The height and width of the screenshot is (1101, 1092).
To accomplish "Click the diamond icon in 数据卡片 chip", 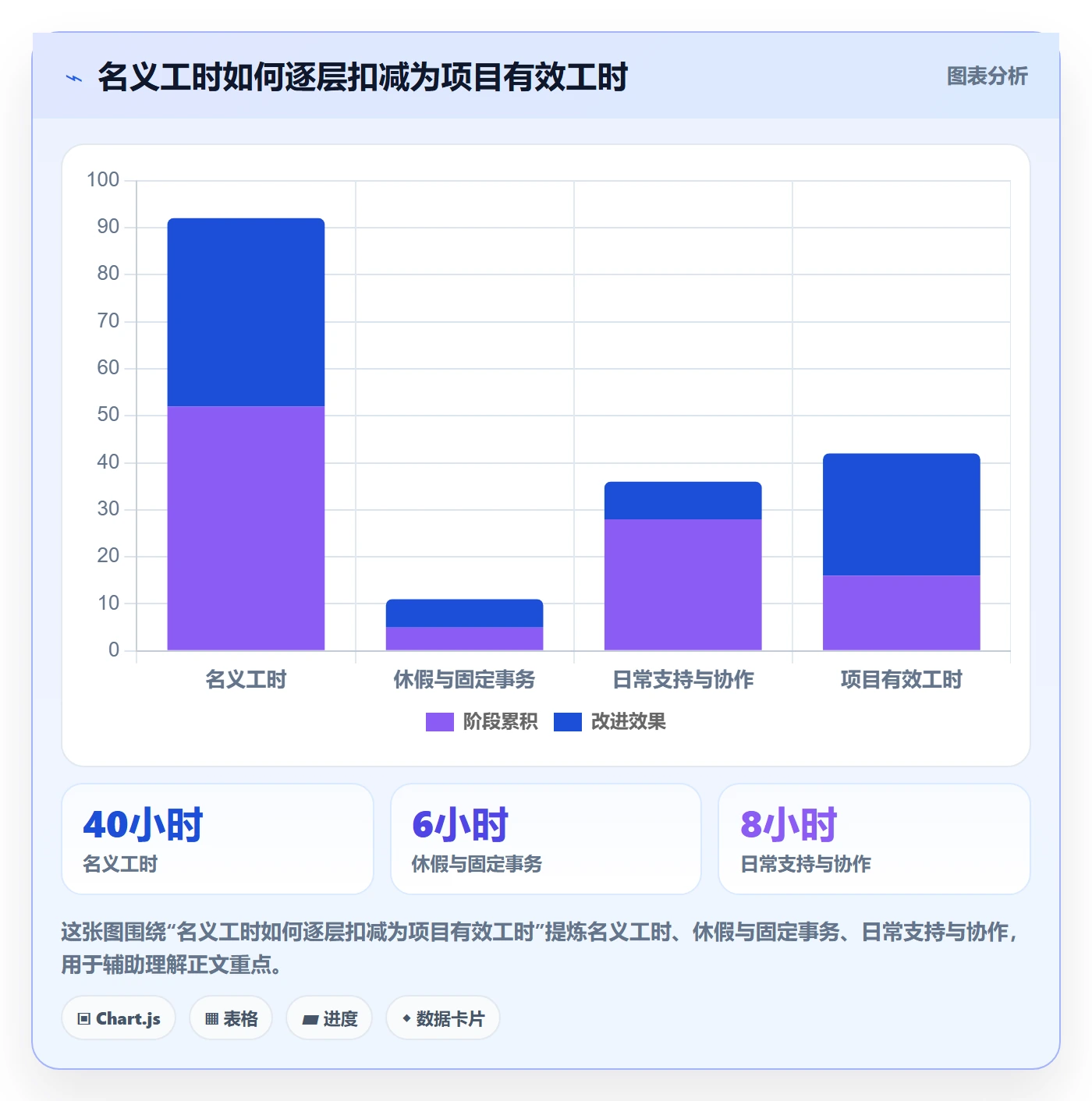I will (x=406, y=1018).
